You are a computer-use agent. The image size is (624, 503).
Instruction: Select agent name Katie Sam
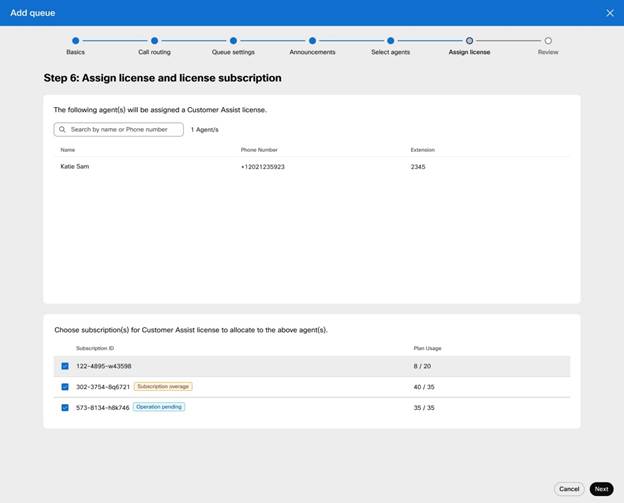75,166
